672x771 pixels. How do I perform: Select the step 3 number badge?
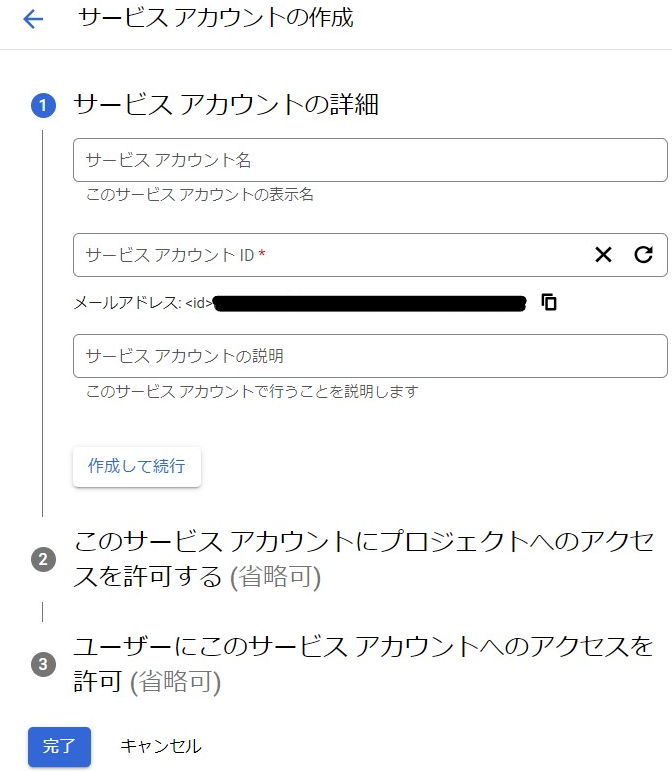(x=43, y=664)
